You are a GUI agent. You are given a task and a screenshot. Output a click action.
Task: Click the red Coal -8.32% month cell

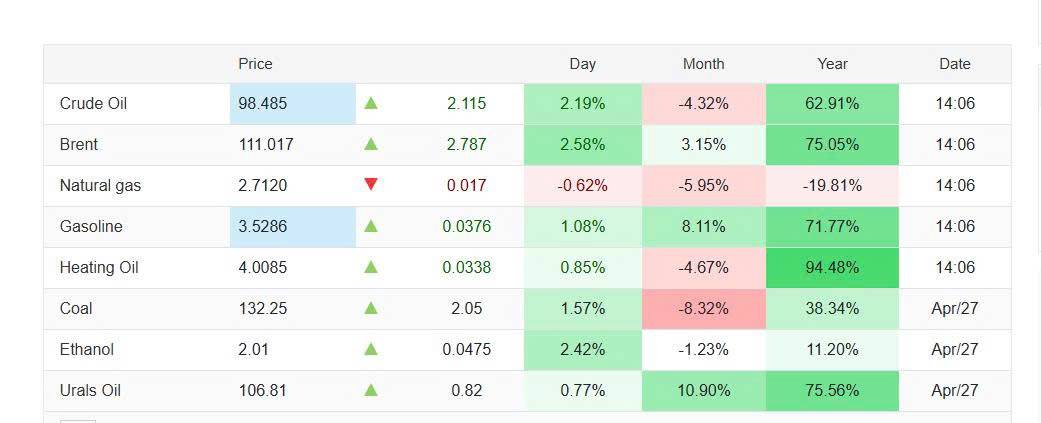point(703,308)
